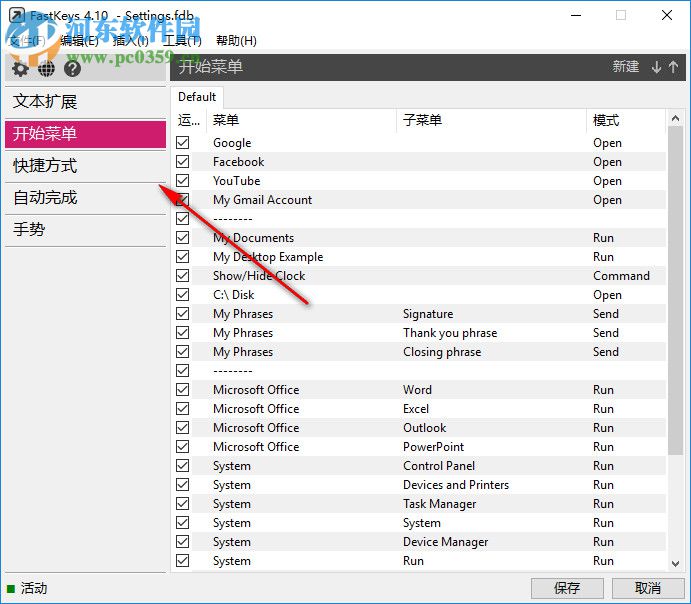
Task: Click the 保存 button
Action: pos(567,588)
